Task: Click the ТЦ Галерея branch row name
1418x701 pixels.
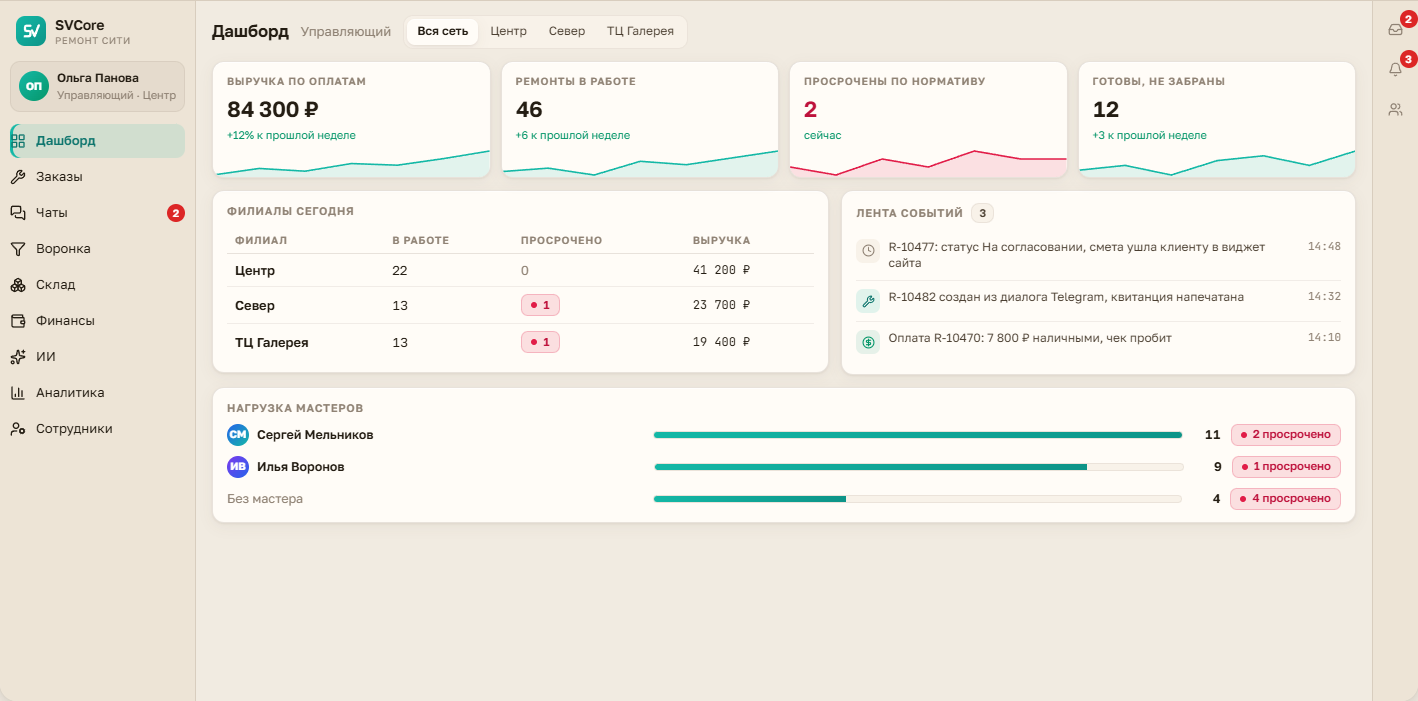Action: click(271, 342)
